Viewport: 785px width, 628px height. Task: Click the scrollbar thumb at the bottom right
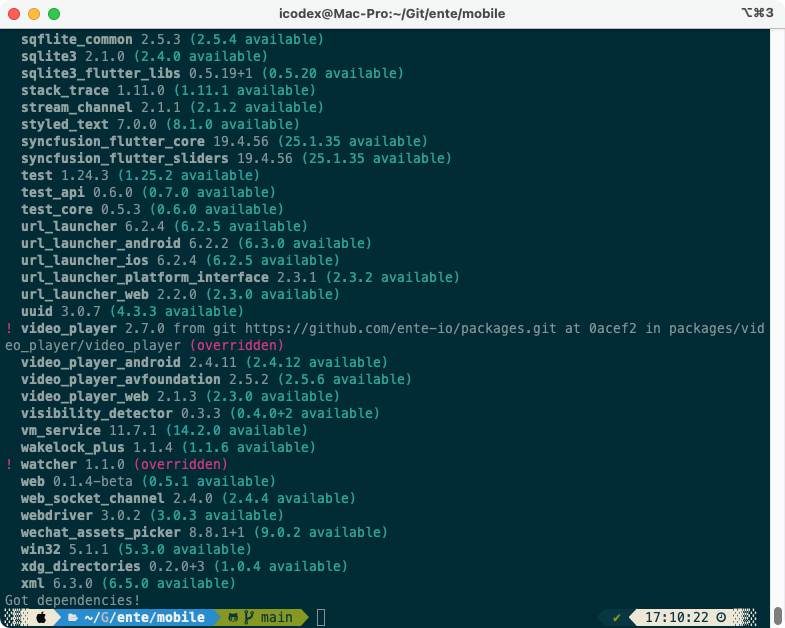click(x=778, y=614)
